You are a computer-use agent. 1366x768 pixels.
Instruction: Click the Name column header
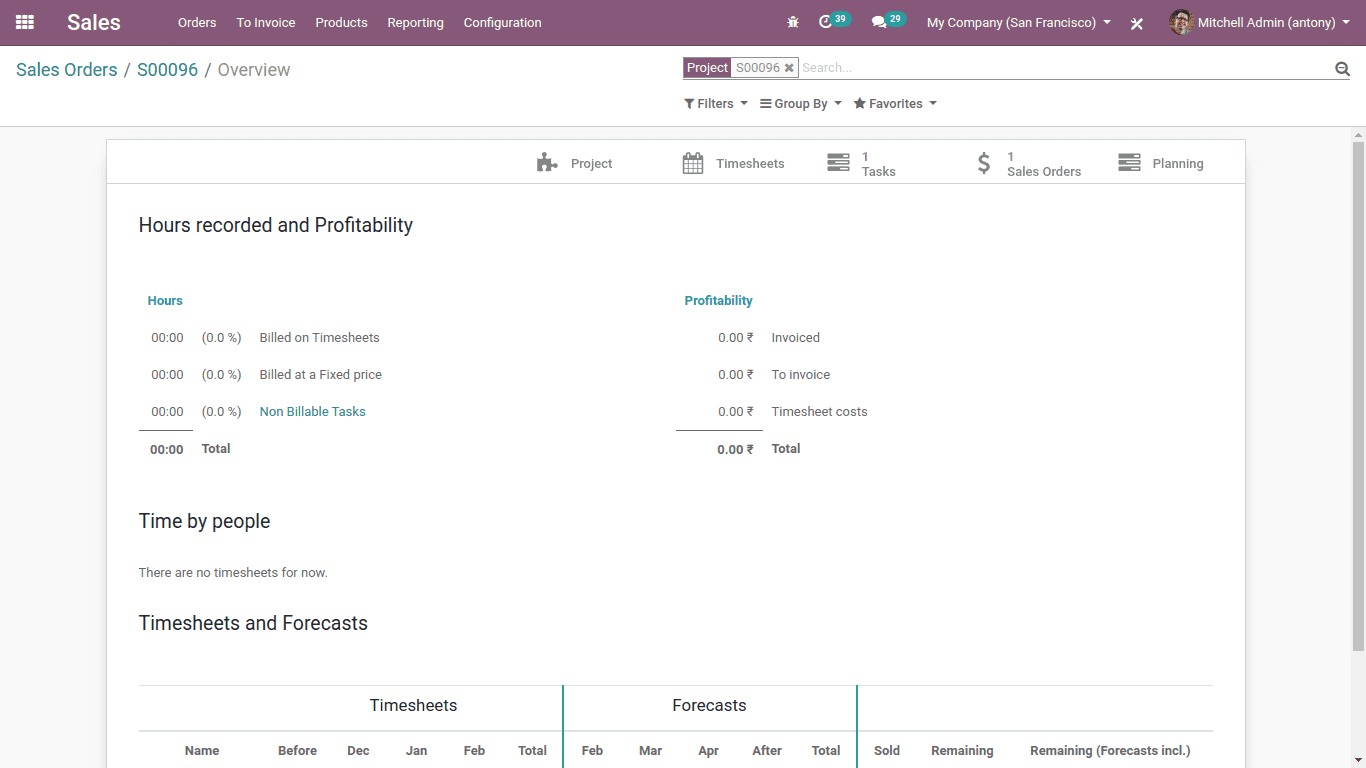202,751
